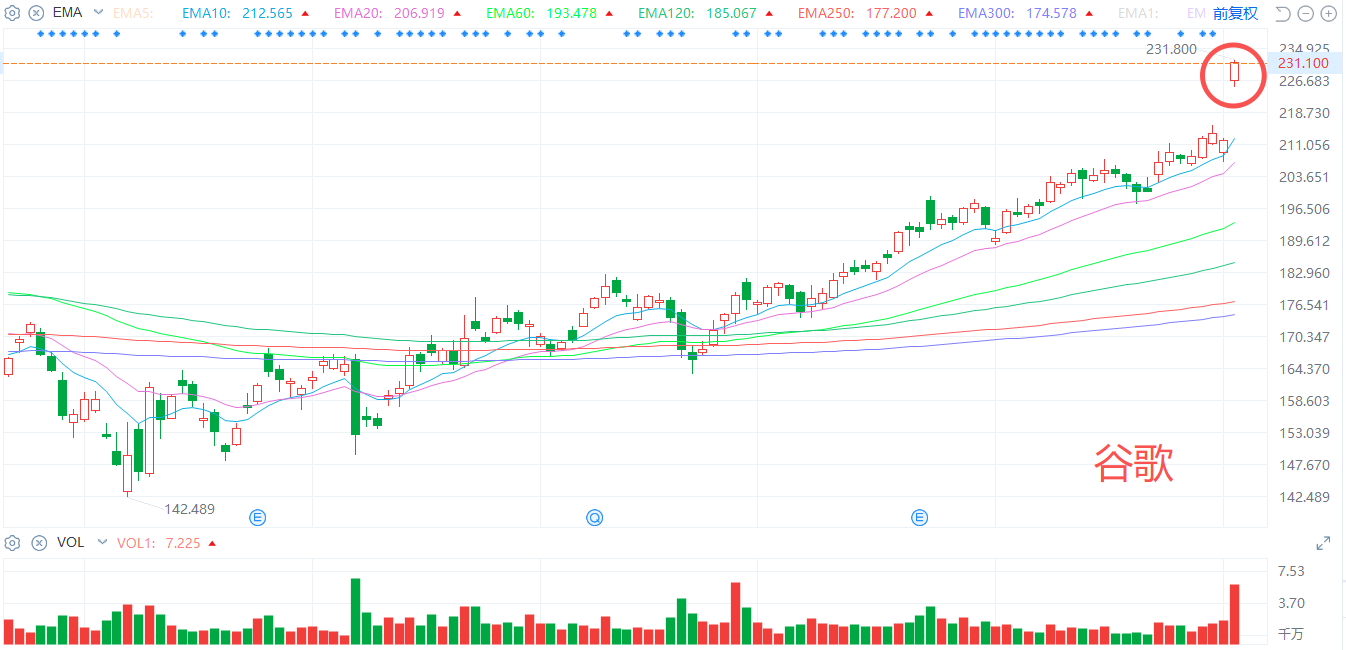Click the high price label 231.800

(1170, 49)
